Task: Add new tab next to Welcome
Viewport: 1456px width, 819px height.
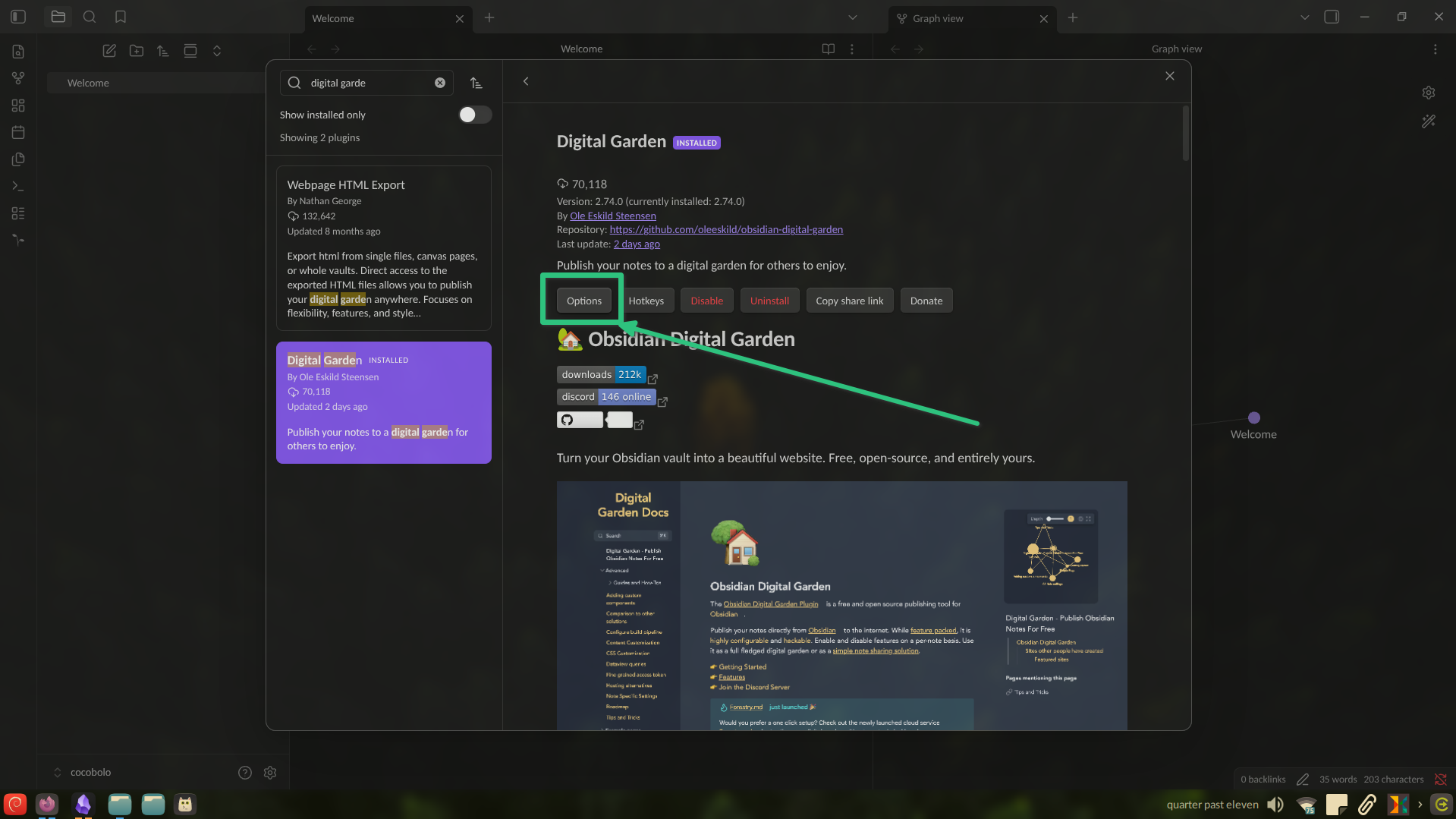Action: pos(489,17)
